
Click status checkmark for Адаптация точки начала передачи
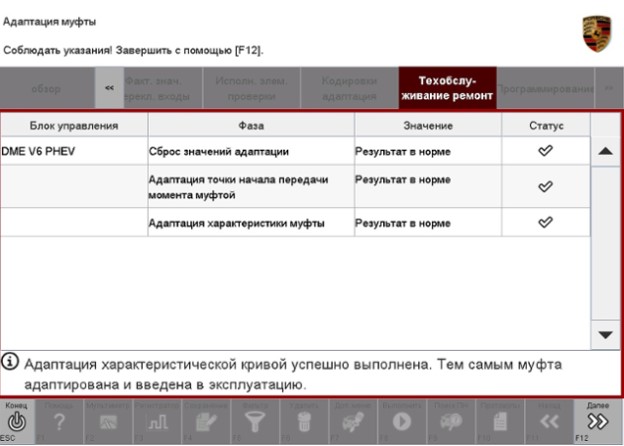[x=546, y=186]
